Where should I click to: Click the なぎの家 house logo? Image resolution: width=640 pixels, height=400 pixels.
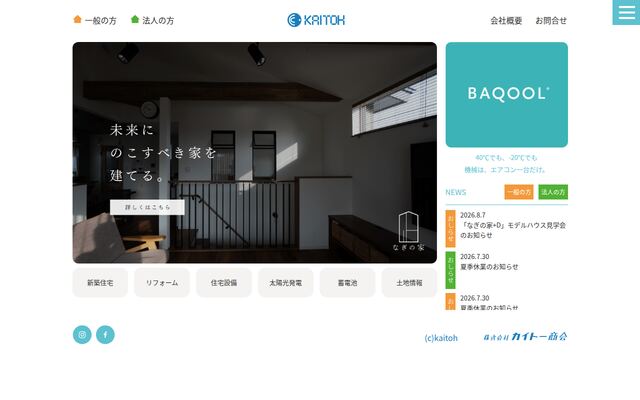click(x=409, y=231)
